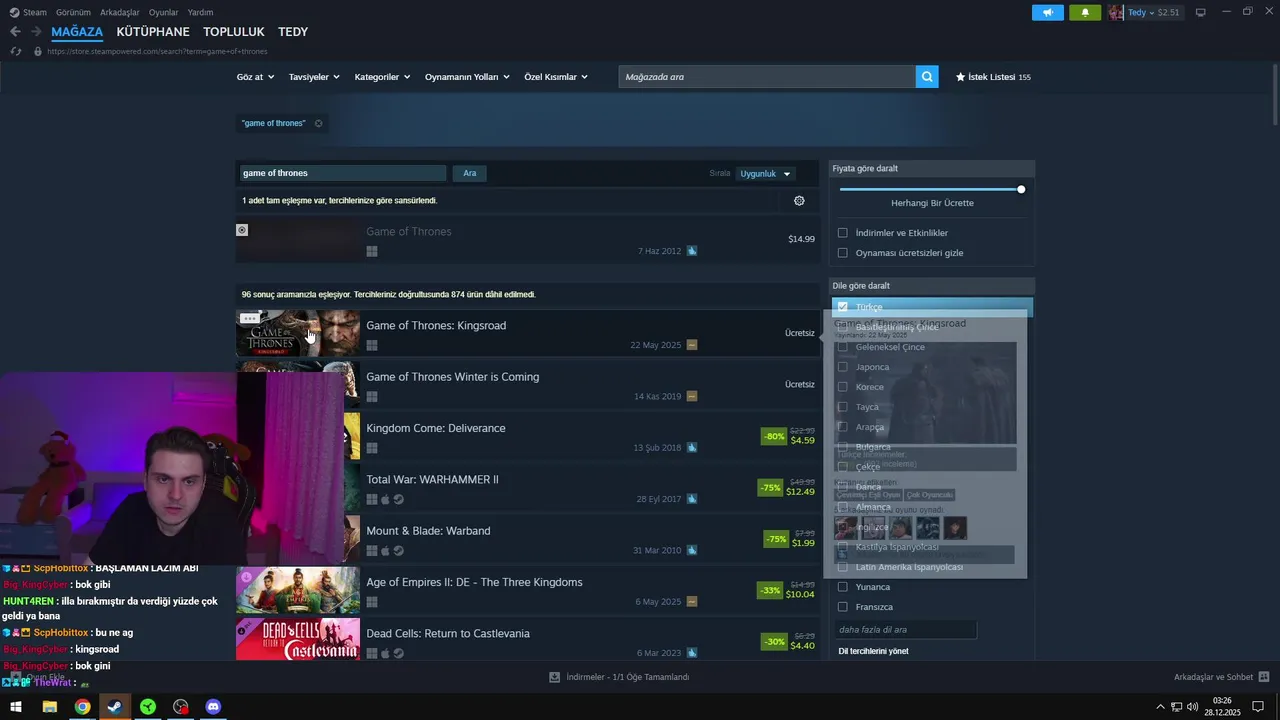The height and width of the screenshot is (720, 1280).
Task: Open the Oynamanın Yolları dropdown
Action: [467, 77]
